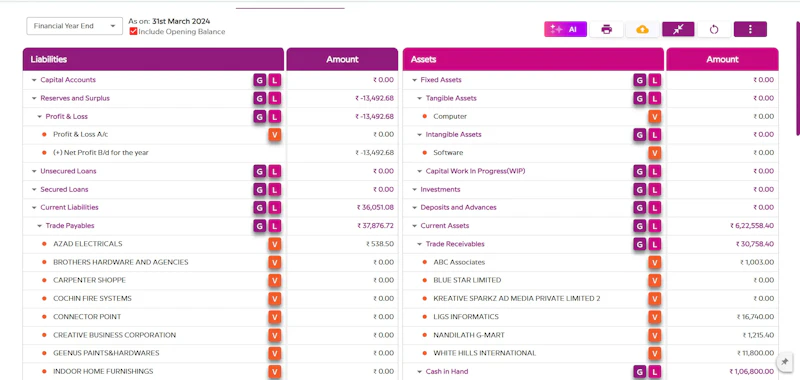This screenshot has width=800, height=380.
Task: Select KREATIVE SPARKZ AD MEDIA PRIVATE LIMITED 2
Action: point(517,299)
